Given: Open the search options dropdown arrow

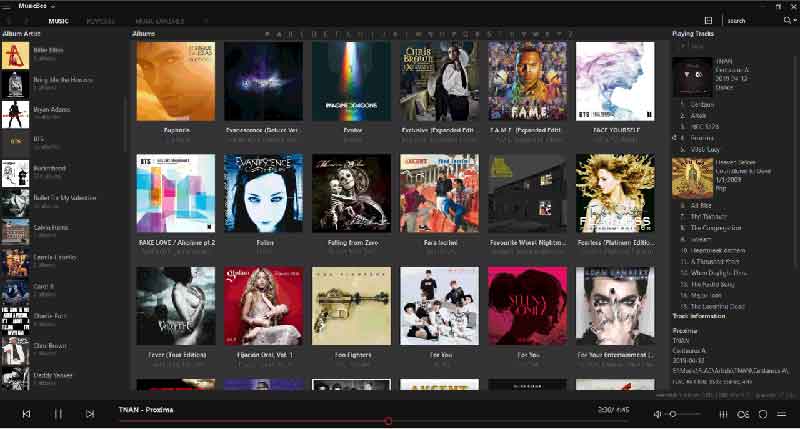Looking at the screenshot, I should click(795, 21).
